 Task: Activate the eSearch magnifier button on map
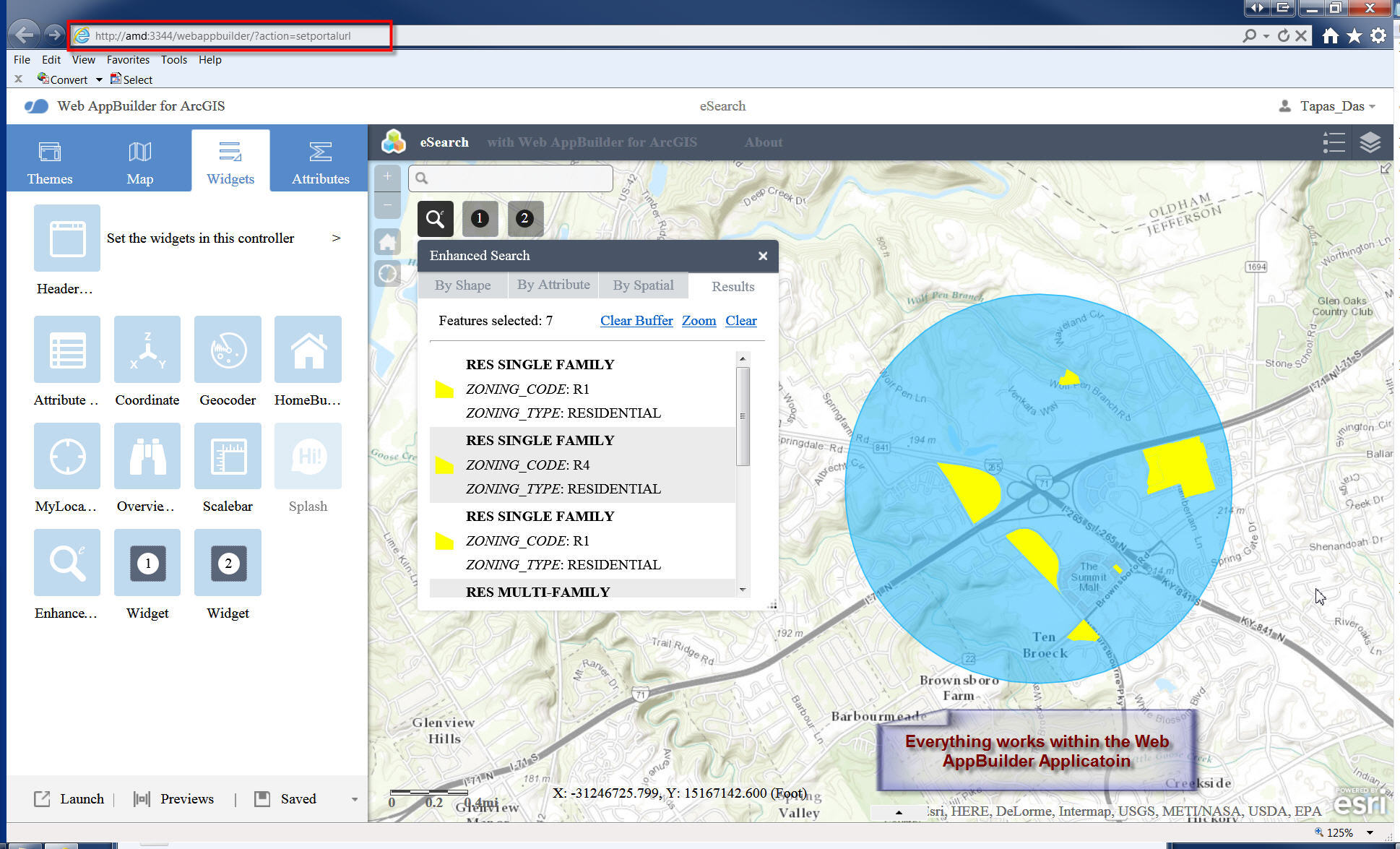point(435,218)
